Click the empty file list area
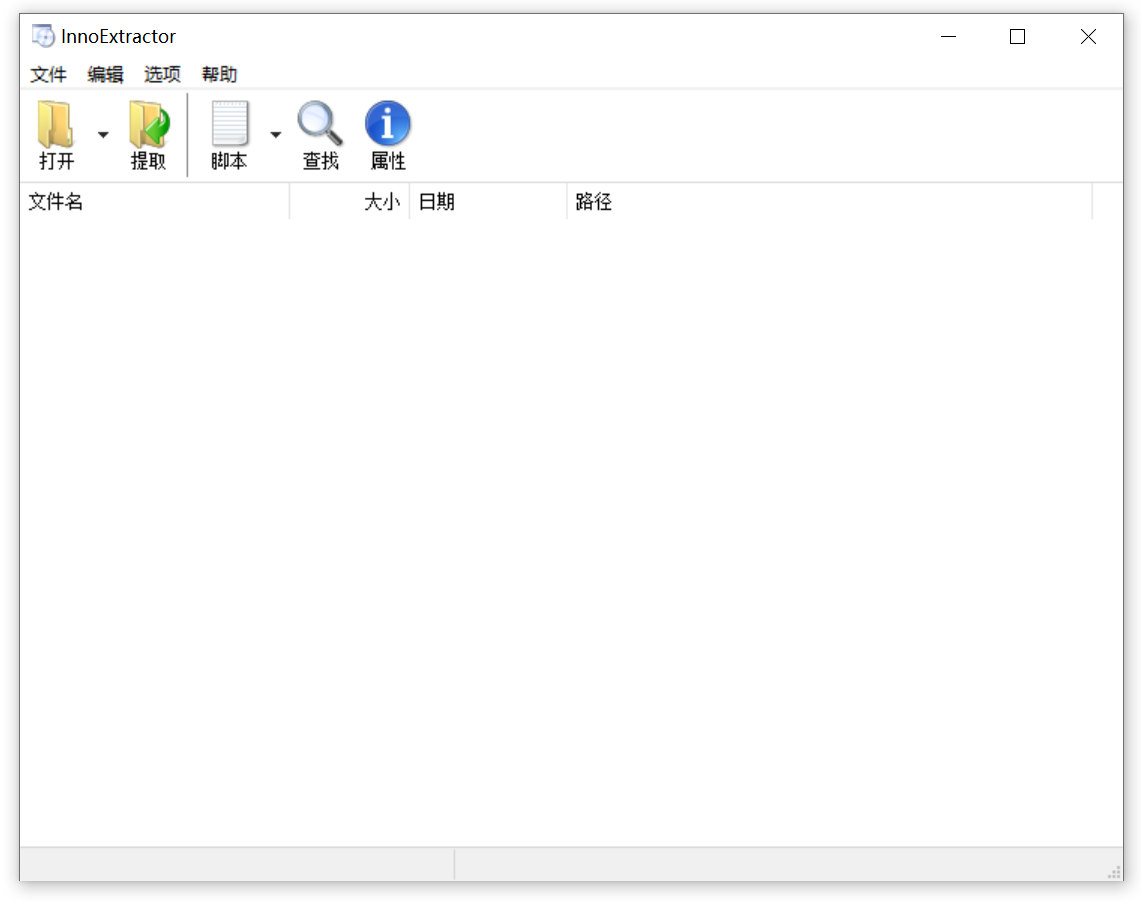 tap(570, 530)
